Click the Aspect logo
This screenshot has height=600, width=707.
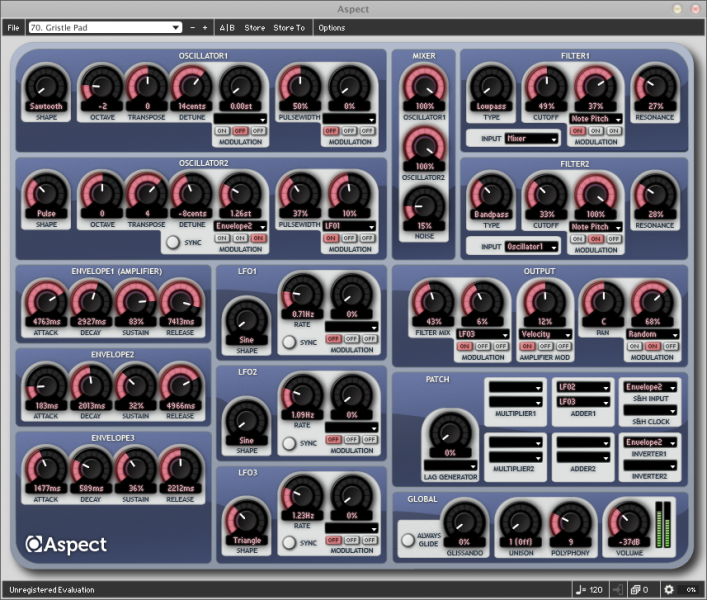click(67, 544)
